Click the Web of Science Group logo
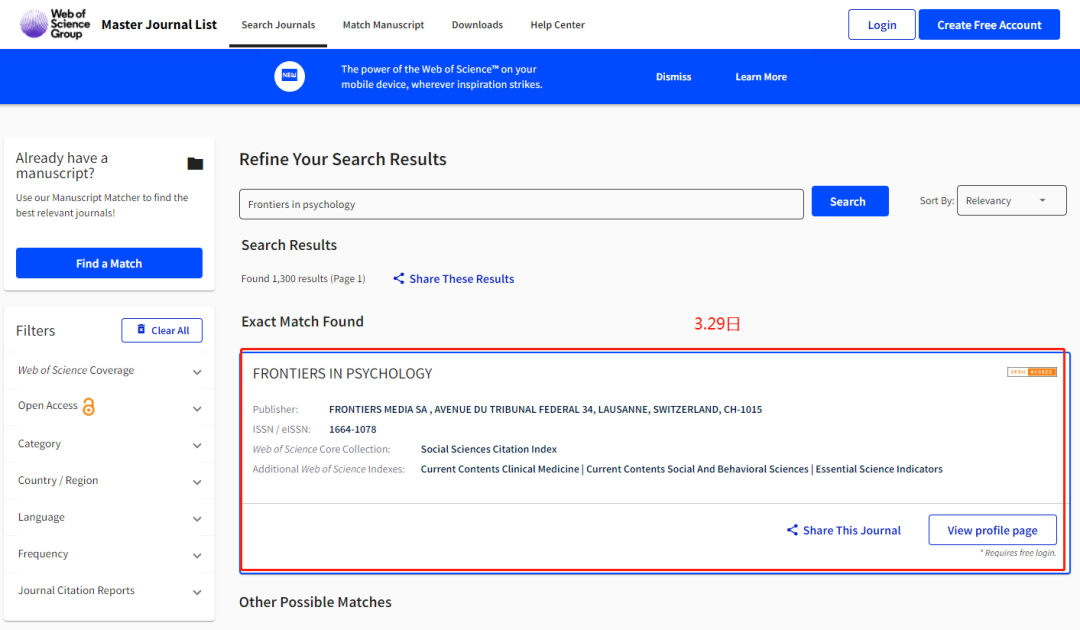Image resolution: width=1080 pixels, height=630 pixels. coord(55,24)
